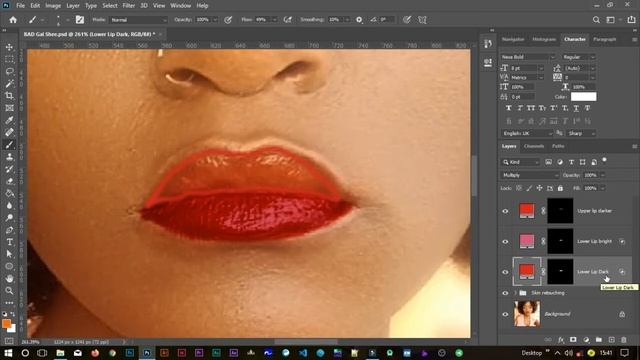Select the Magic Wand tool
640x360 pixels.
click(9, 84)
